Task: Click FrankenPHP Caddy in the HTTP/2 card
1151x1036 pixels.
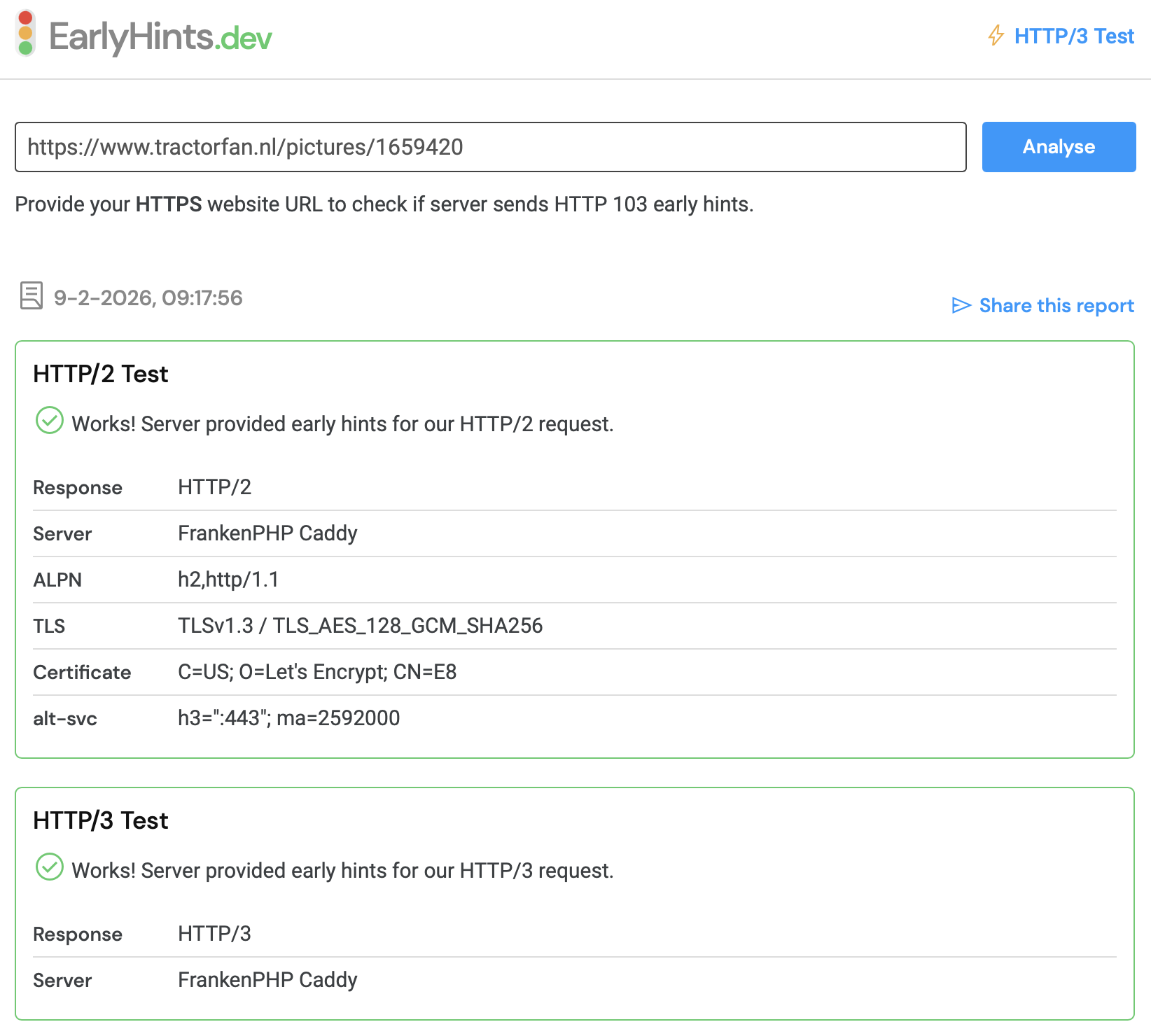Action: (267, 533)
